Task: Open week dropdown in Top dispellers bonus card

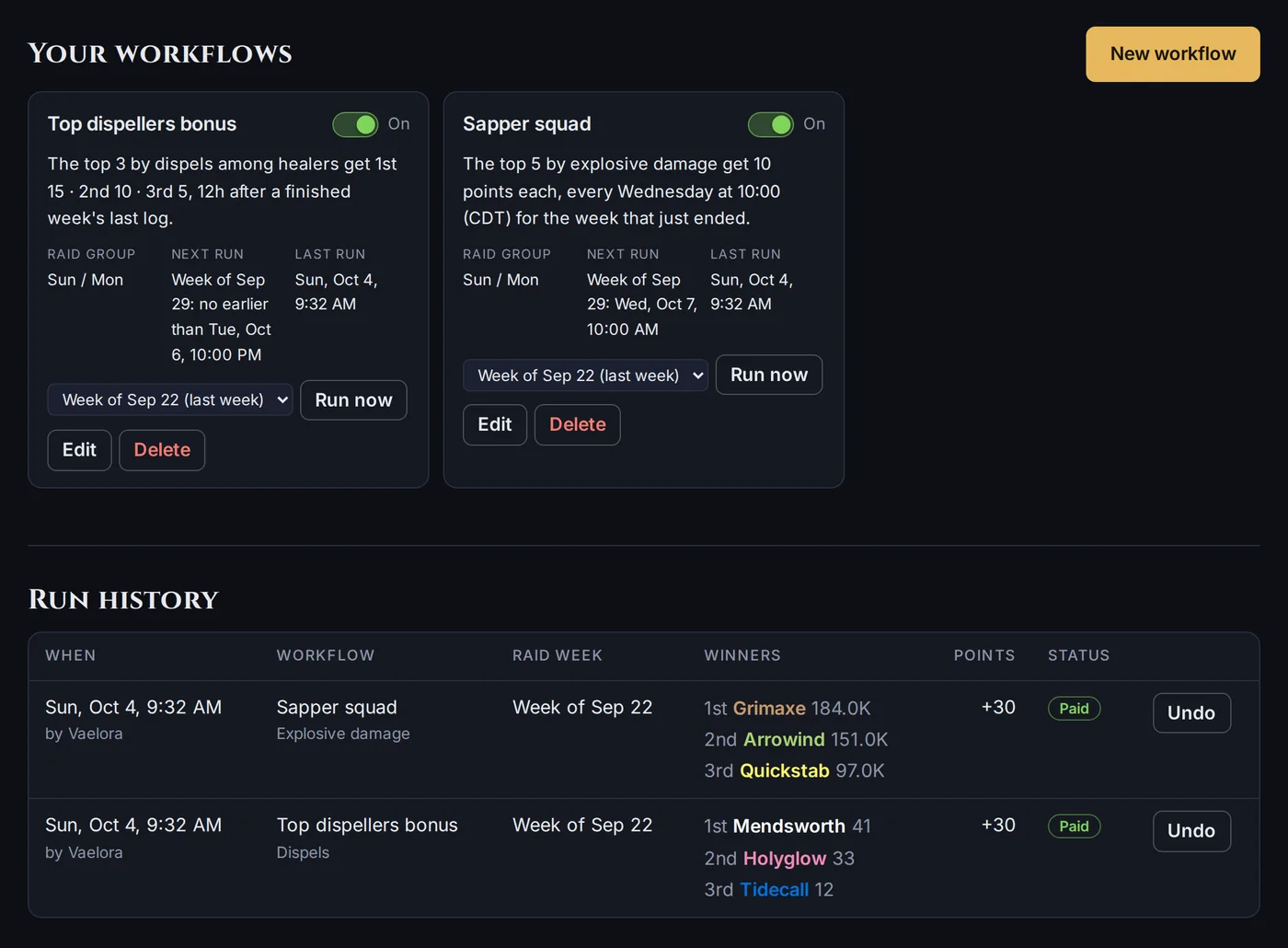Action: pyautogui.click(x=170, y=399)
